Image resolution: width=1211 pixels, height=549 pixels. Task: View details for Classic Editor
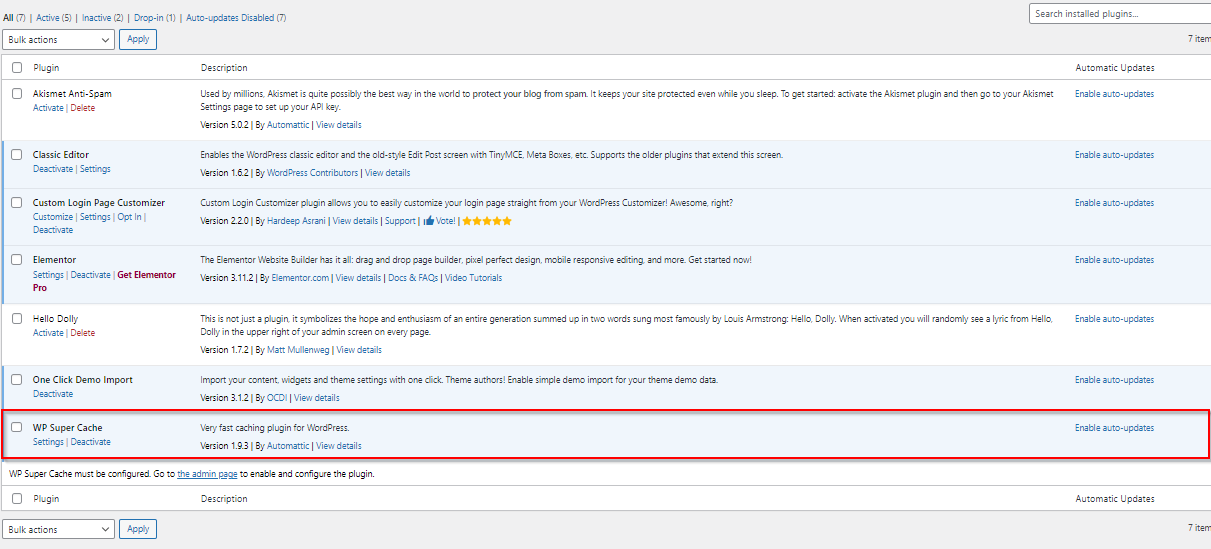[388, 173]
